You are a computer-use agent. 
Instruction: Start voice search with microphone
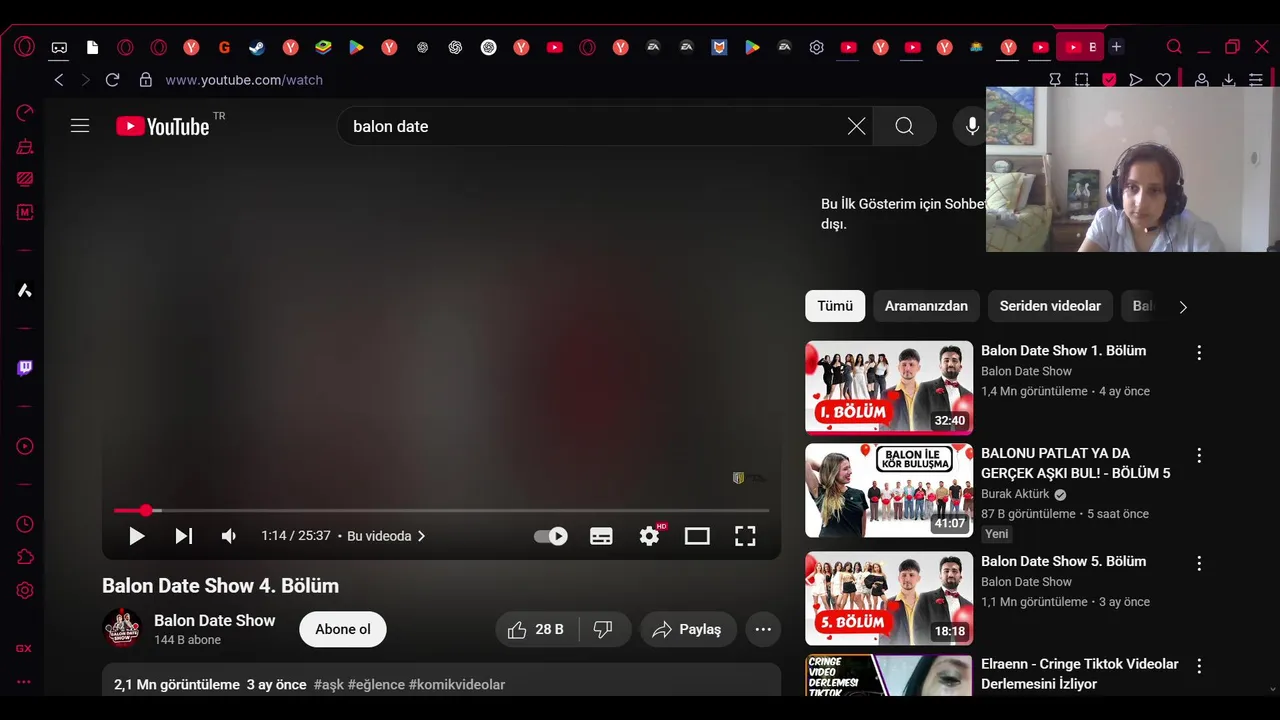coord(971,126)
